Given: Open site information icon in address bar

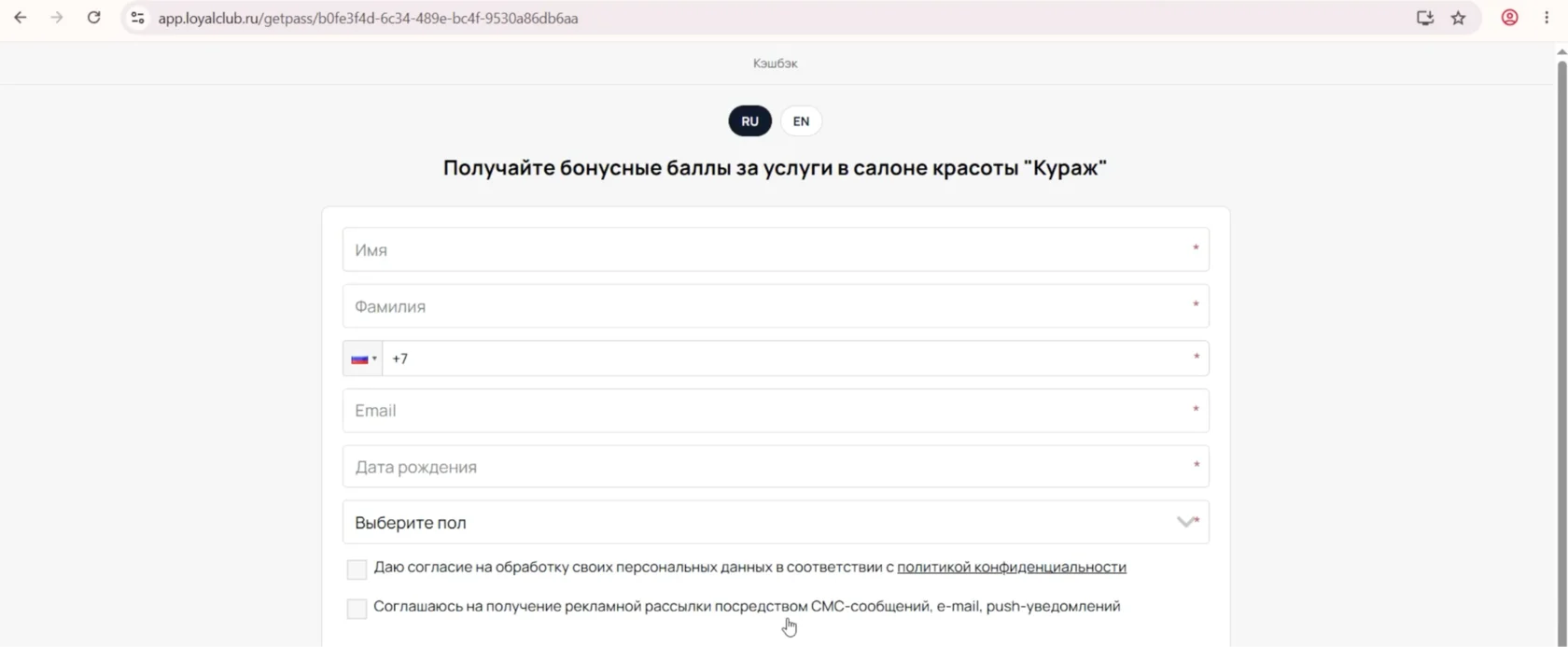Looking at the screenshot, I should (137, 18).
